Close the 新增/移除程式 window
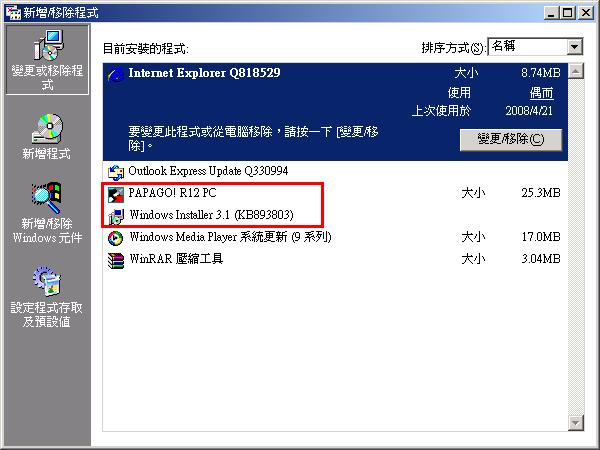The width and height of the screenshot is (600, 450). tap(586, 13)
